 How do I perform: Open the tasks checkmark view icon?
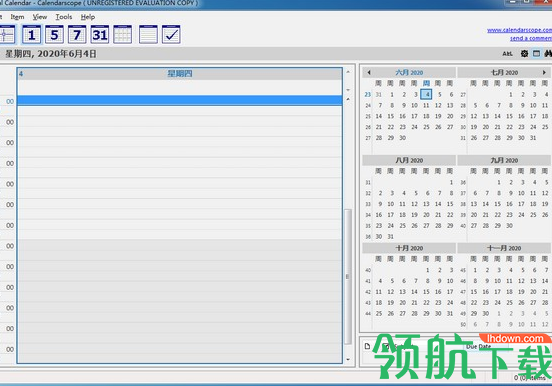(x=171, y=35)
